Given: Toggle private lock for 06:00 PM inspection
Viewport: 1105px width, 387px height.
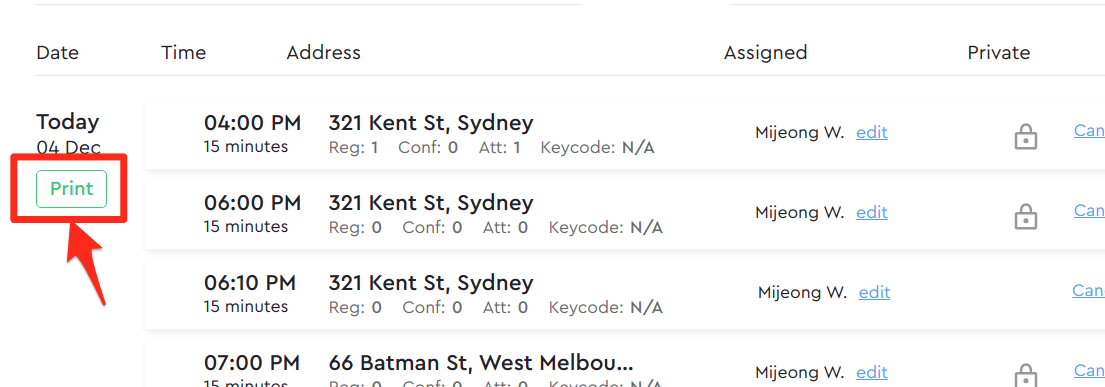Looking at the screenshot, I should click(1026, 216).
